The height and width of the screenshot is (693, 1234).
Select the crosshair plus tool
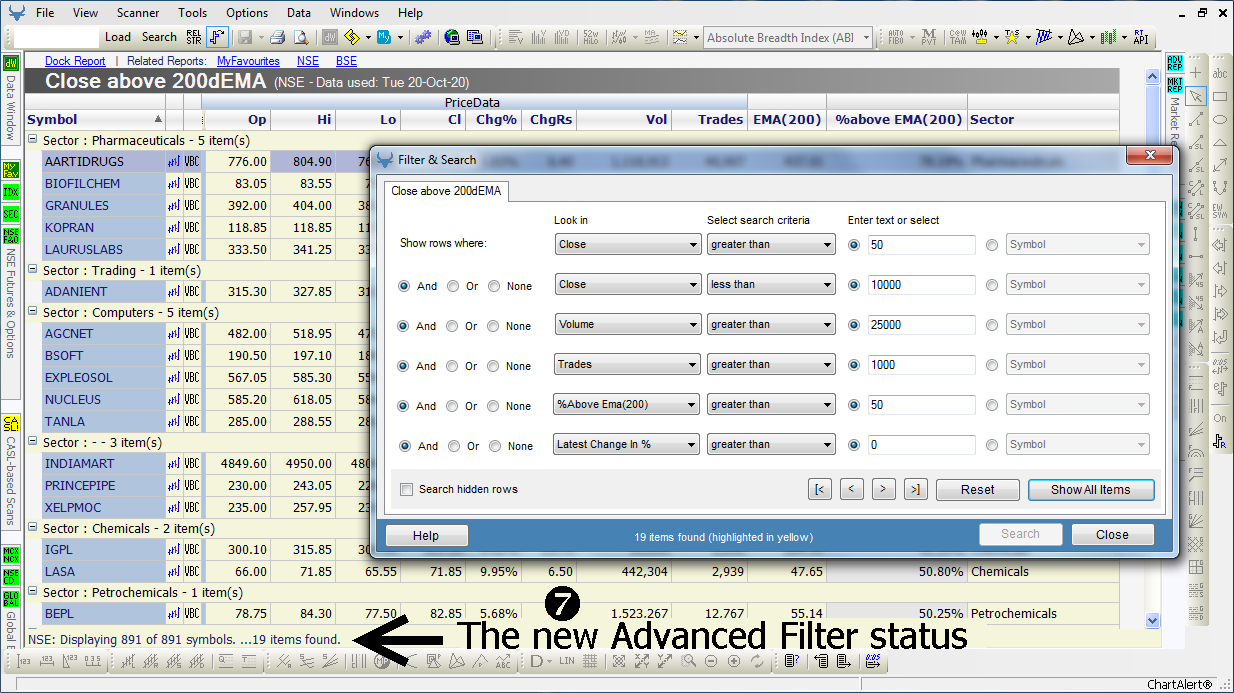pos(1196,74)
